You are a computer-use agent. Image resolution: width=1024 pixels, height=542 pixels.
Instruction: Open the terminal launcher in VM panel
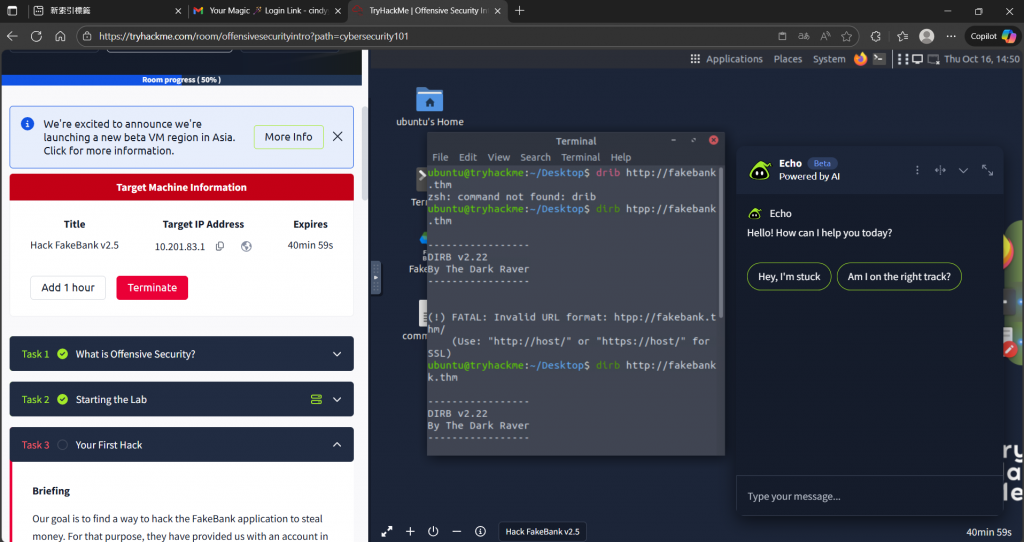[x=879, y=59]
